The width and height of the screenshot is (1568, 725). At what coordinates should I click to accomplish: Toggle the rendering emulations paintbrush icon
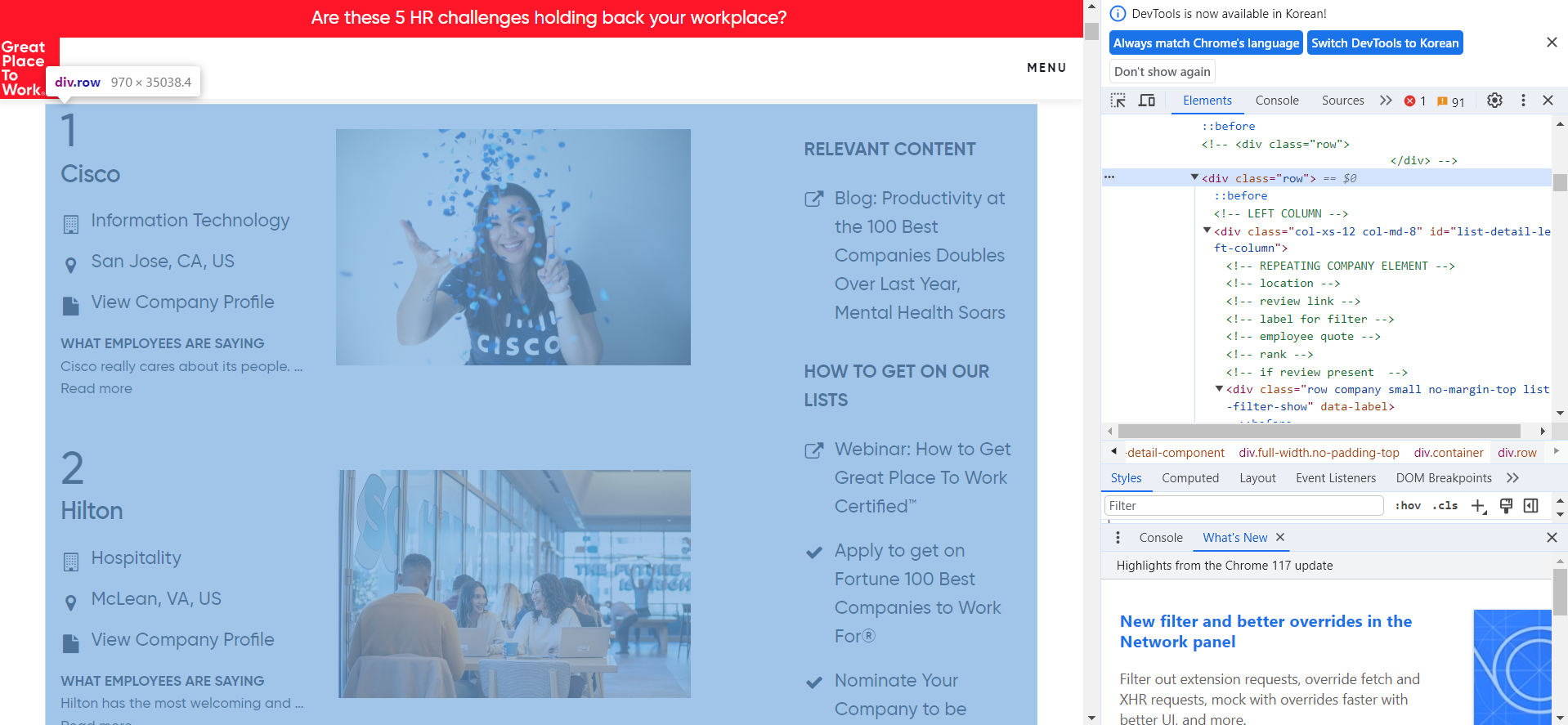(1506, 506)
